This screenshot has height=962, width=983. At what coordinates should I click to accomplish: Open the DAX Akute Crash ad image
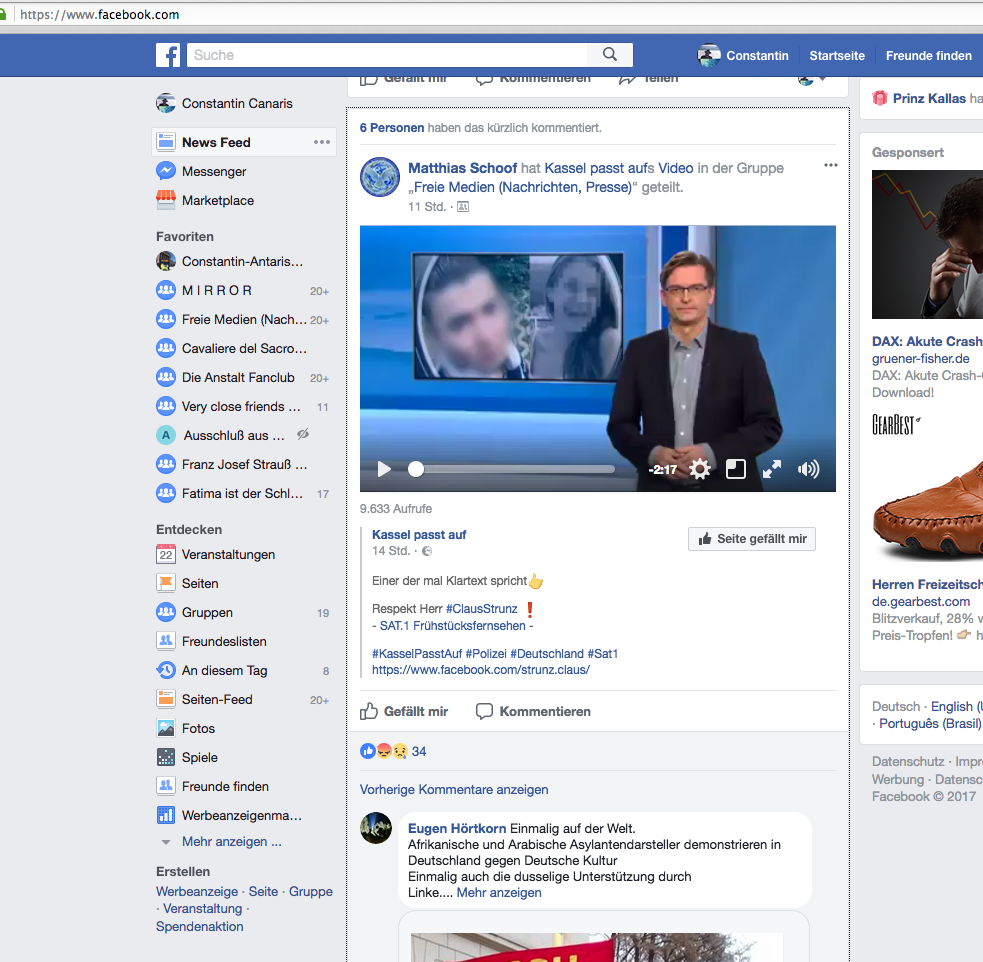pyautogui.click(x=927, y=244)
